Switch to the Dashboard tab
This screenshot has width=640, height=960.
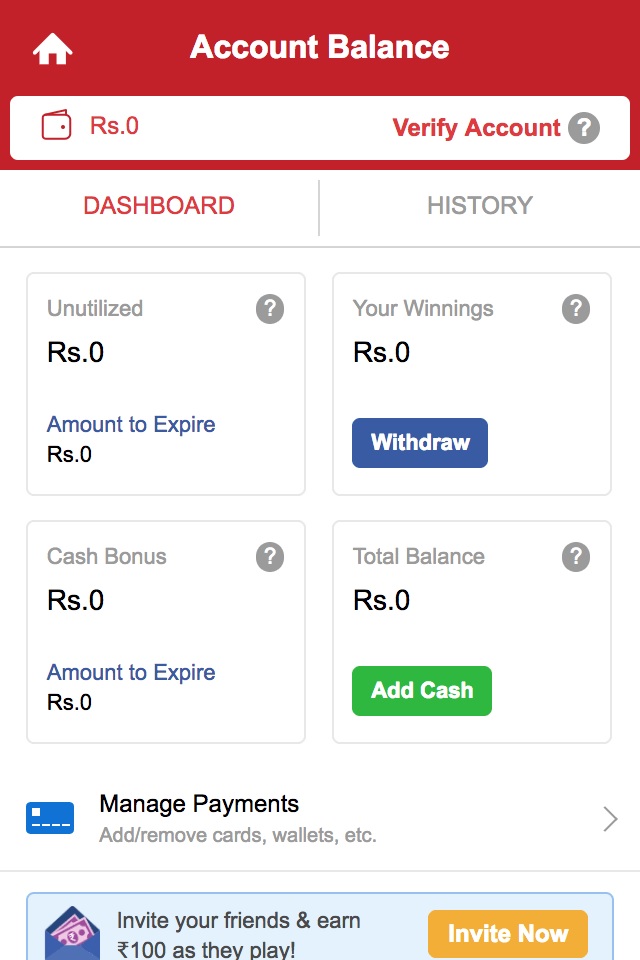pos(159,206)
